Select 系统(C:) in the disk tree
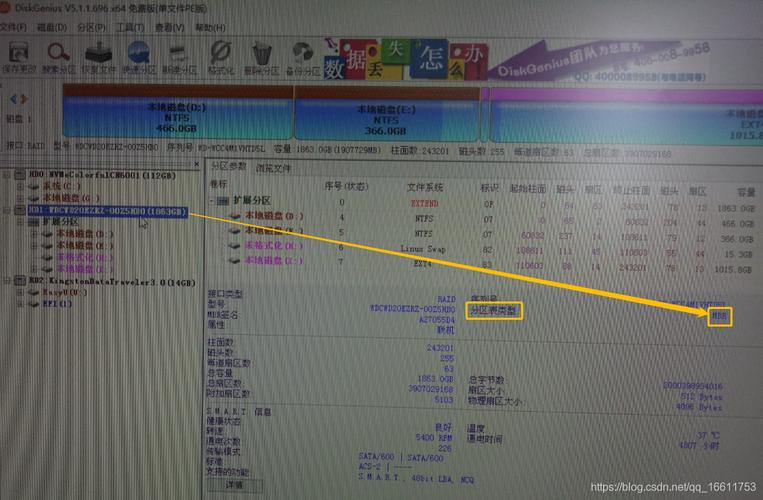 (x=62, y=186)
